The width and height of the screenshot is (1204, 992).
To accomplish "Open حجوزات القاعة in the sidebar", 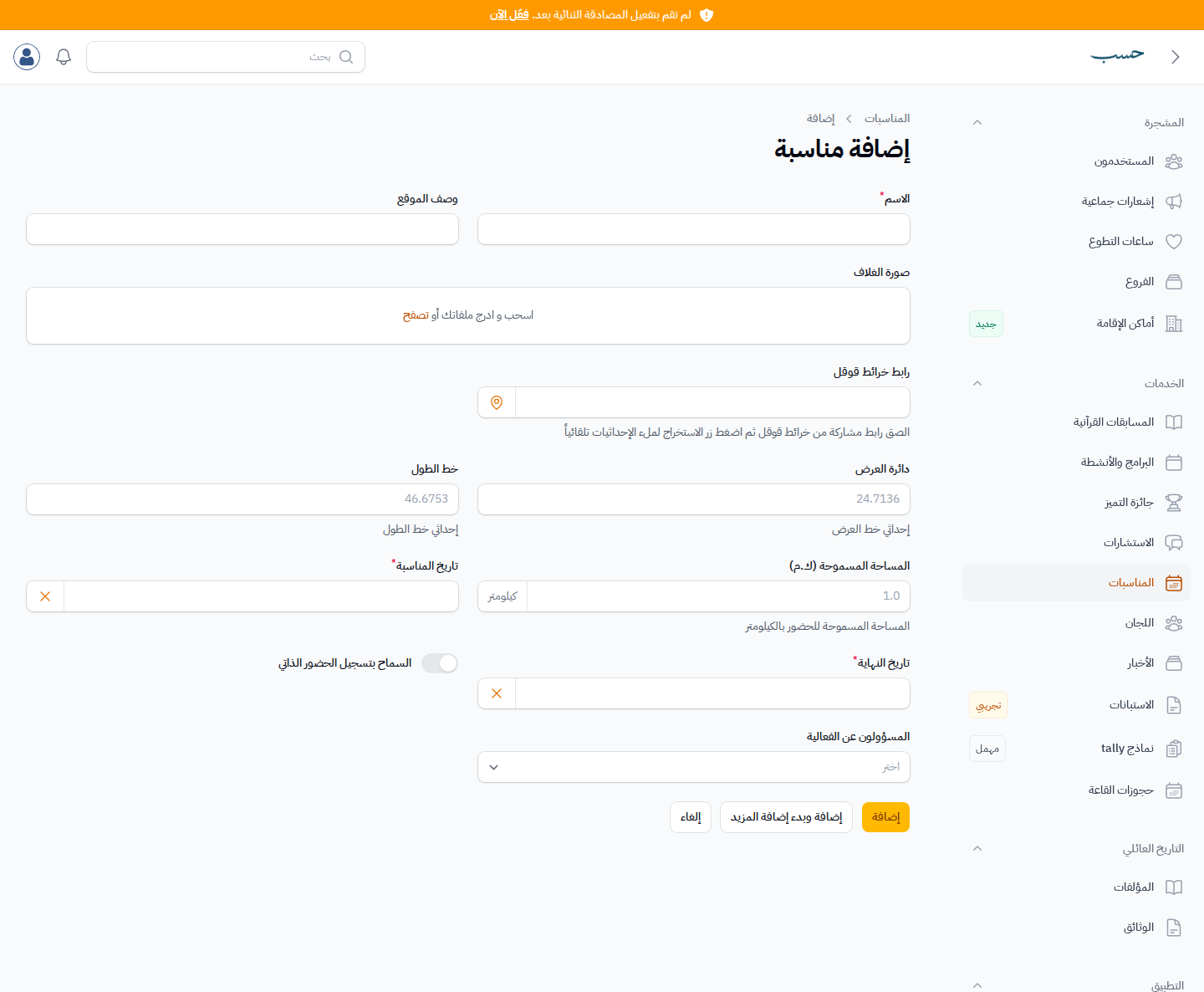I will 1077,790.
